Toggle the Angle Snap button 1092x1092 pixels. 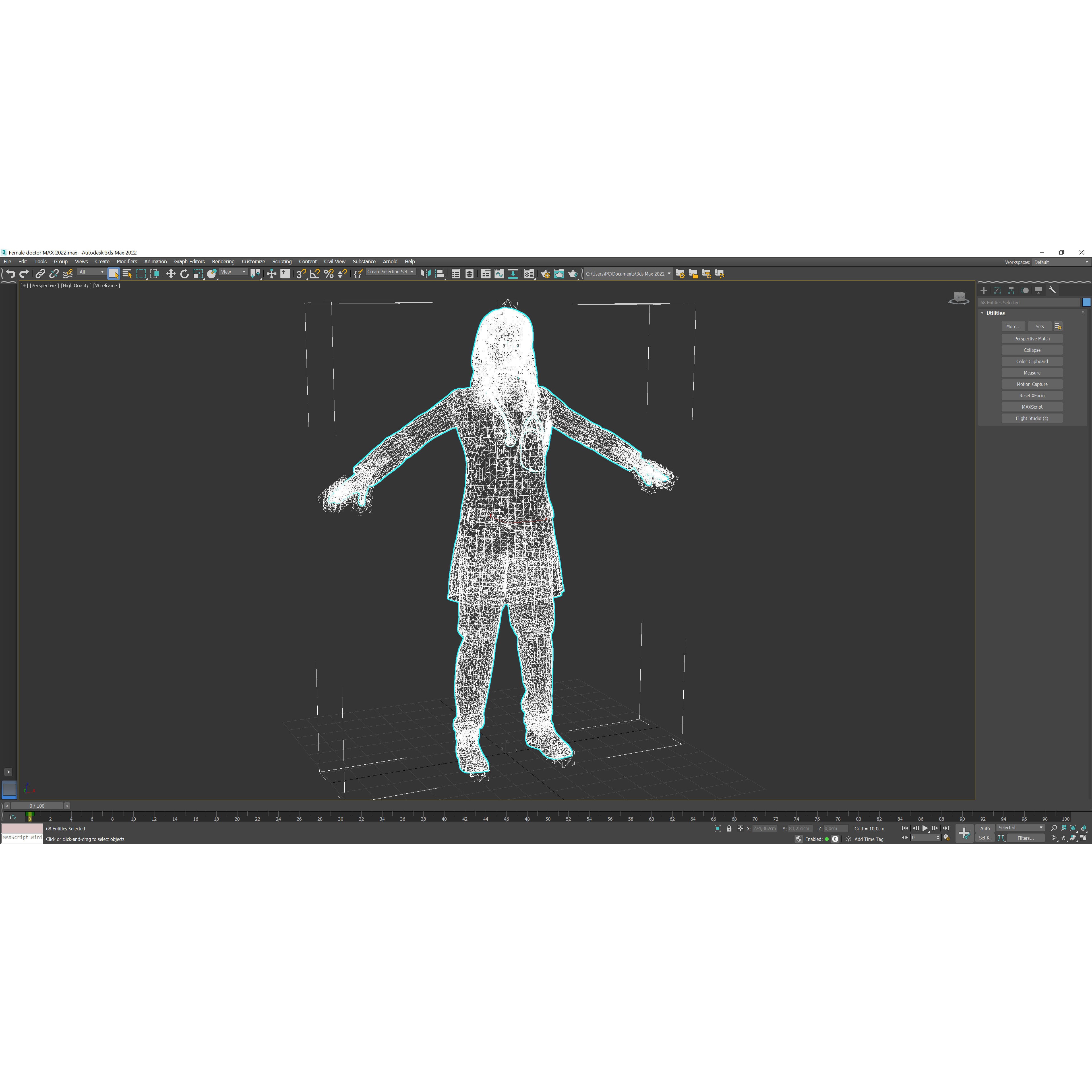click(315, 274)
